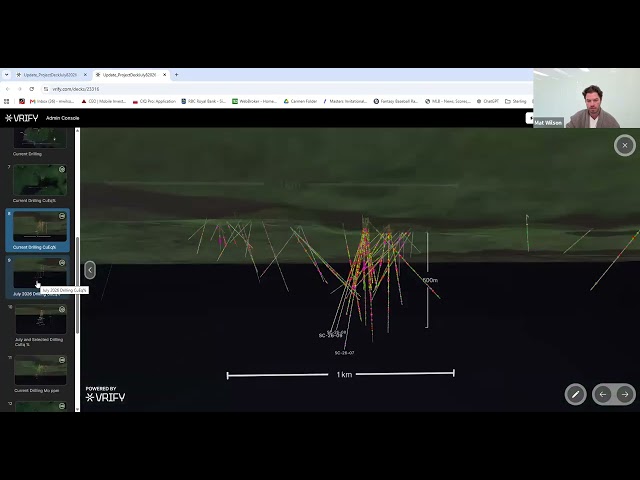
Task: Open the apps grid in bookmarks bar
Action: point(7,101)
